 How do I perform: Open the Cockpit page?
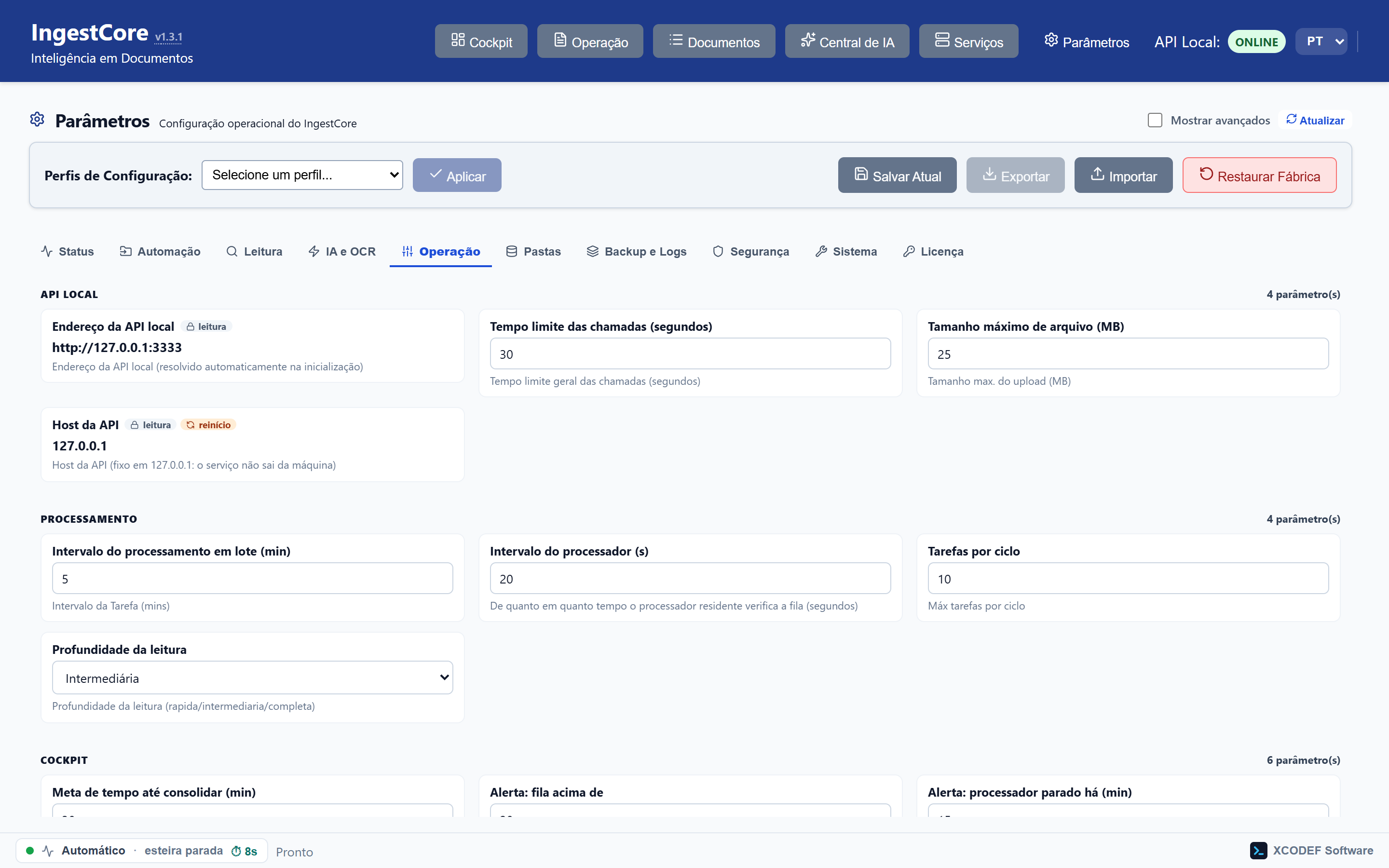pyautogui.click(x=481, y=41)
